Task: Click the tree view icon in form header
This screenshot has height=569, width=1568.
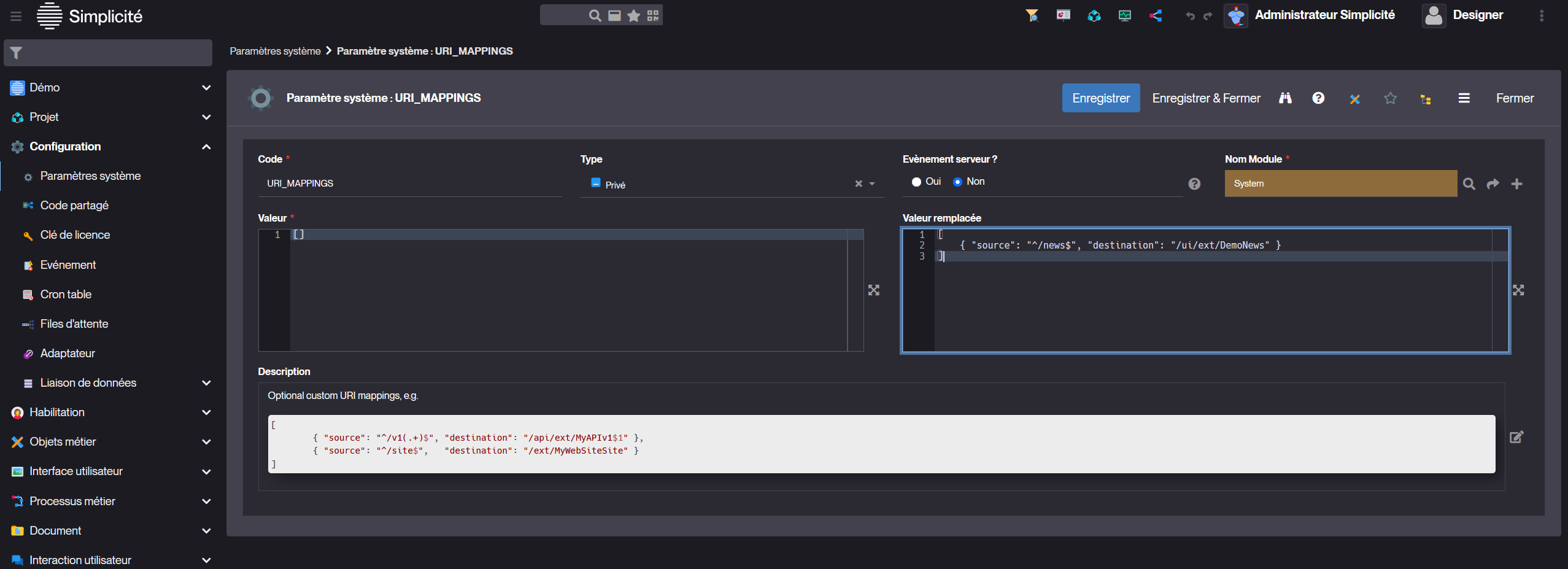Action: click(1426, 99)
